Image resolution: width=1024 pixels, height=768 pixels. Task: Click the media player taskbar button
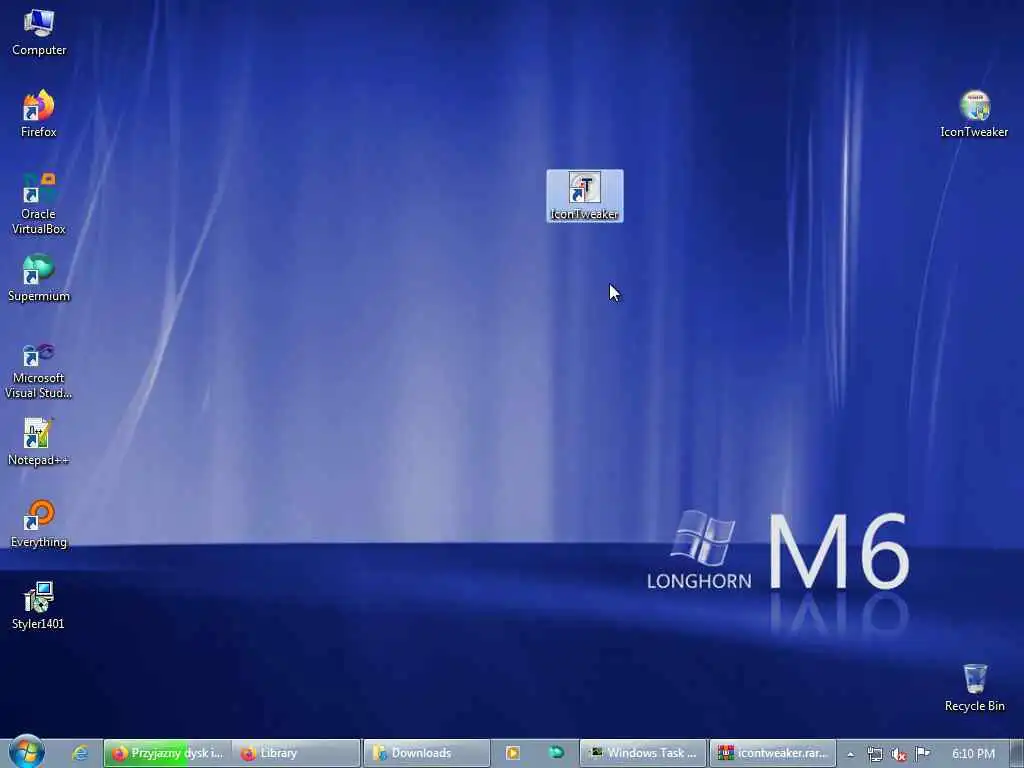[513, 753]
